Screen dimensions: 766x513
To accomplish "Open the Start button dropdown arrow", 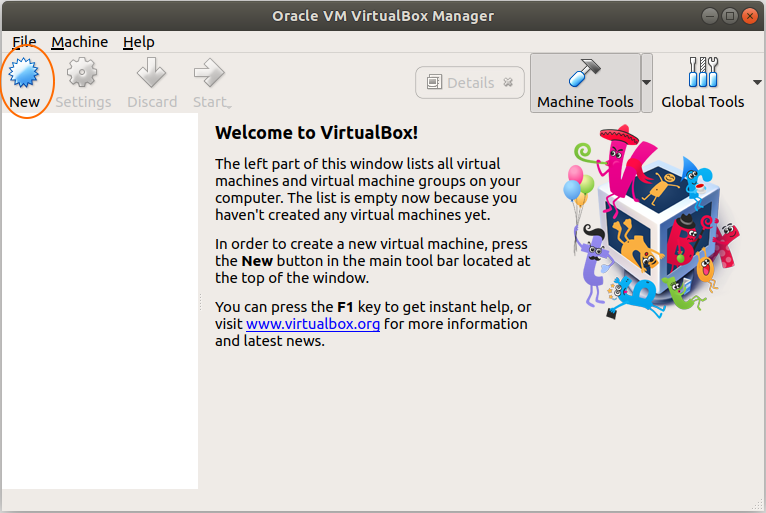I will point(230,106).
